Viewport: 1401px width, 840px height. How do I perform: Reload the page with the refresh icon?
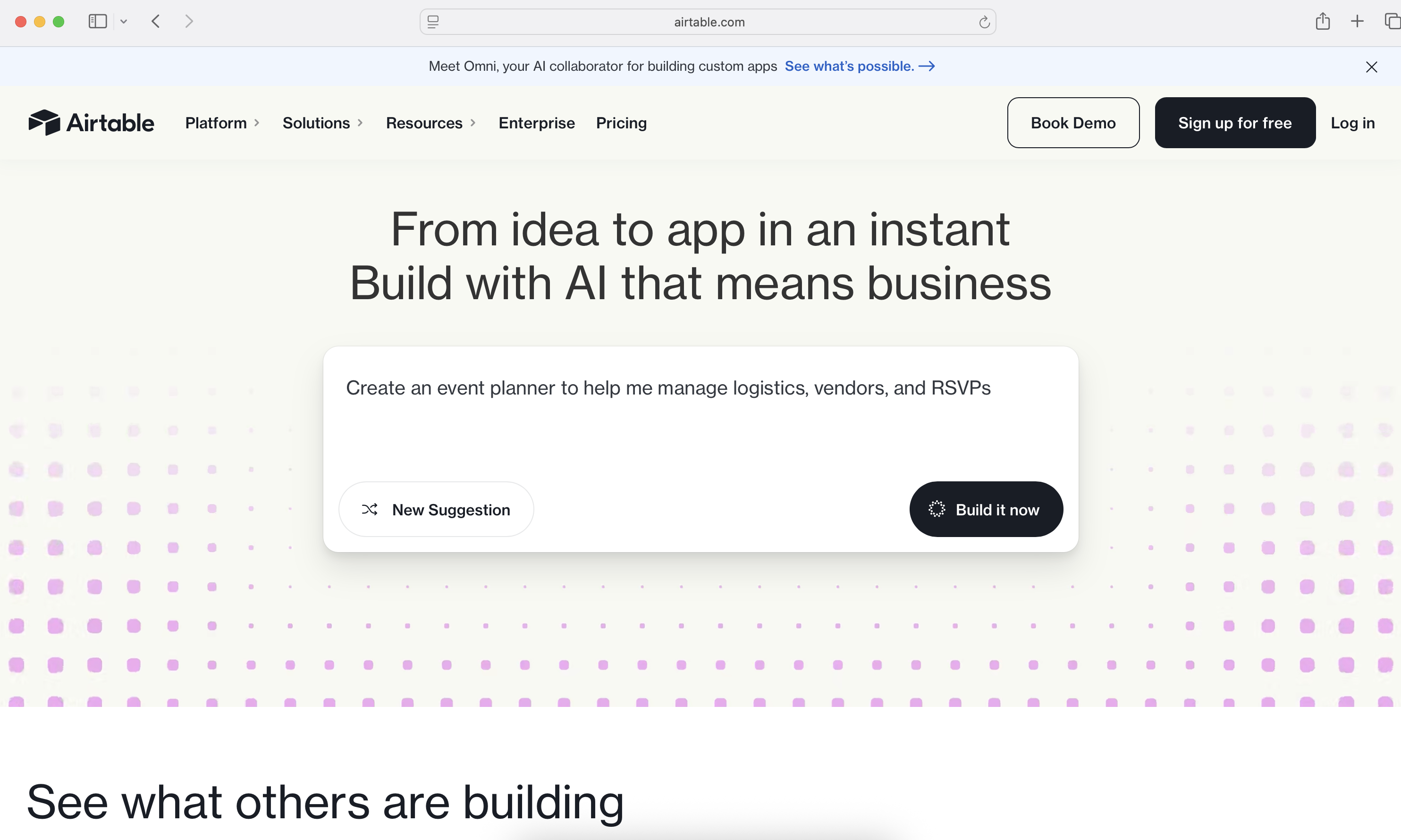[984, 22]
